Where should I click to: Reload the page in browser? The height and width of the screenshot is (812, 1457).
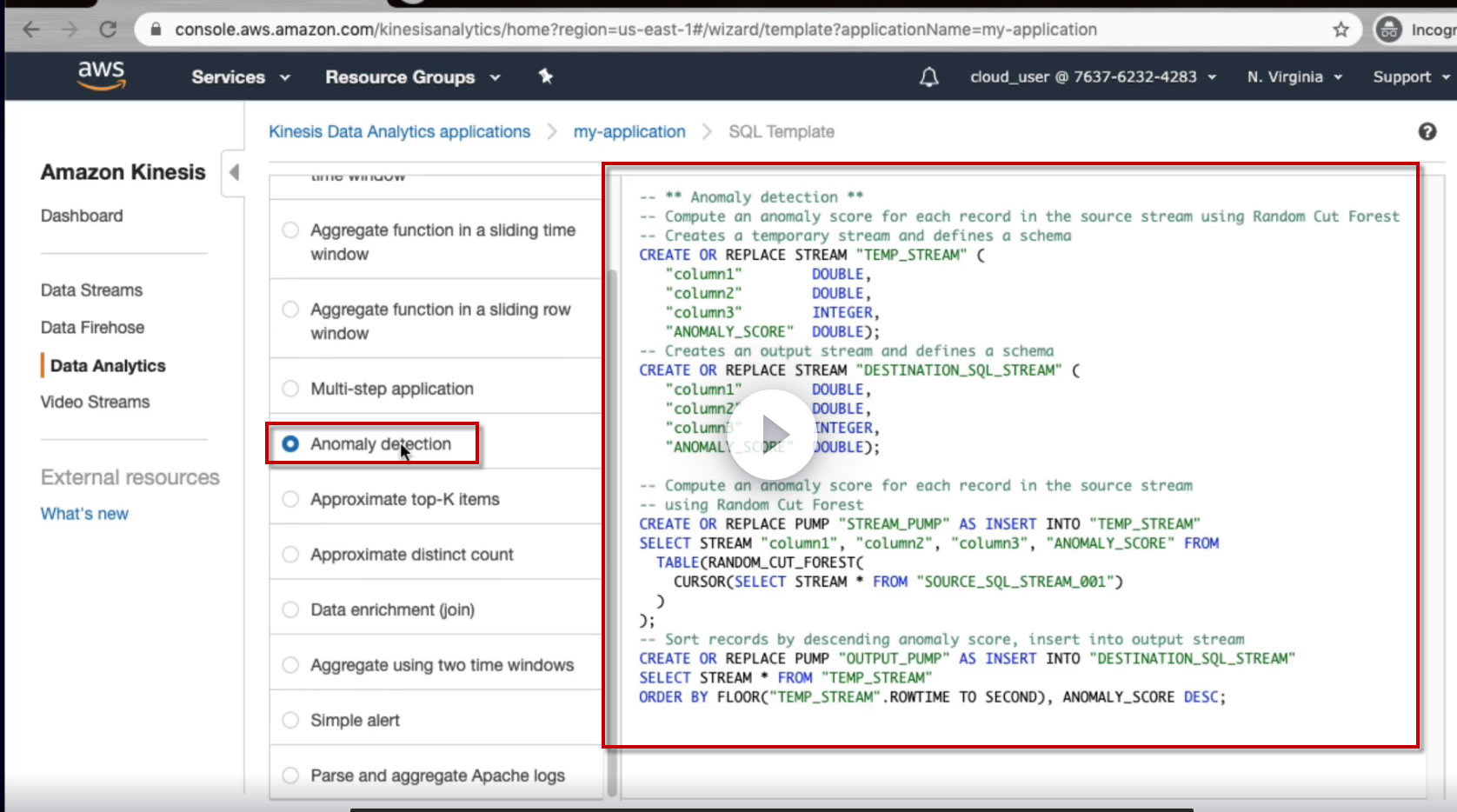[x=108, y=30]
